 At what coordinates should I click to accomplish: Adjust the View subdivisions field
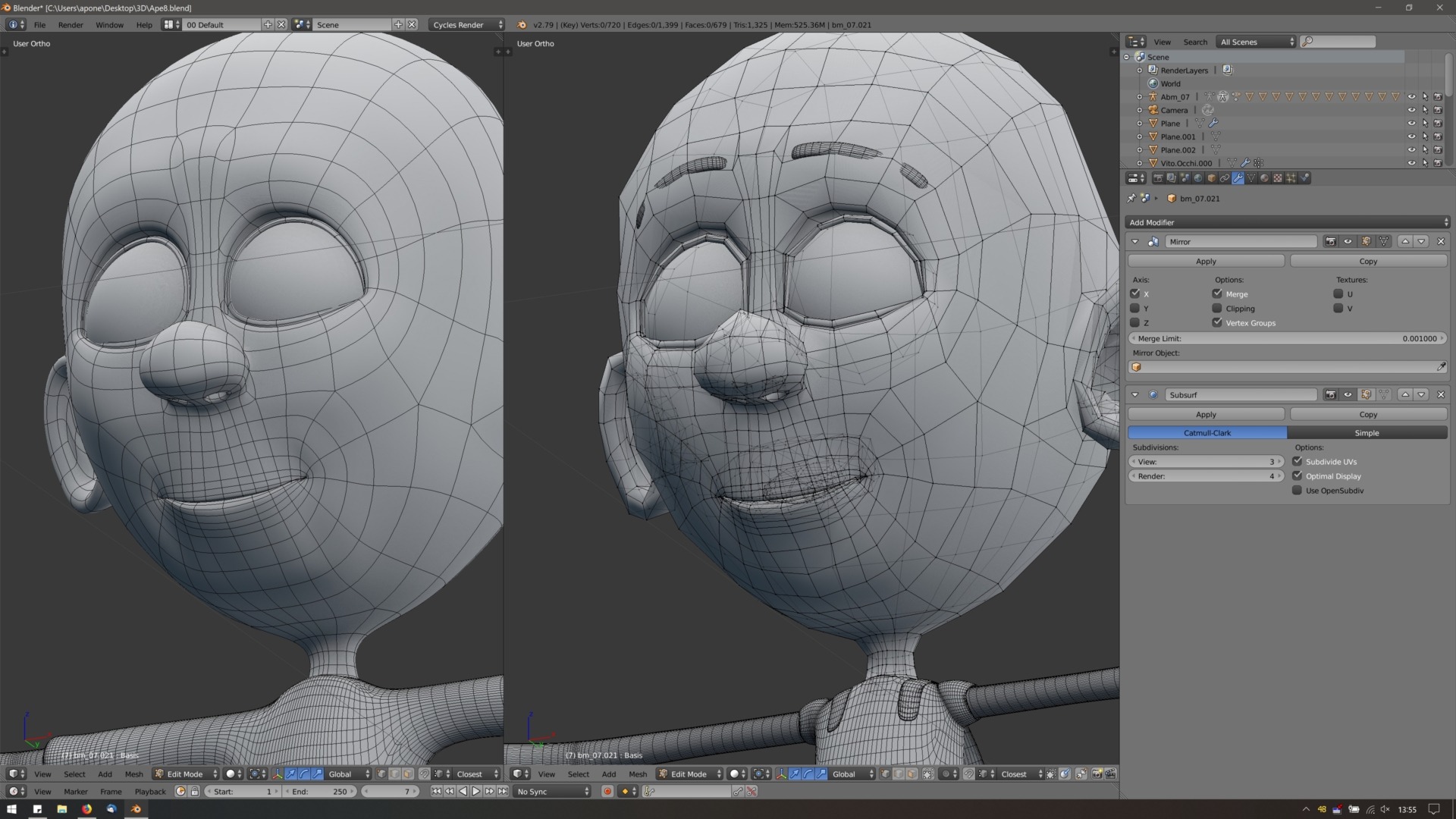[1206, 462]
